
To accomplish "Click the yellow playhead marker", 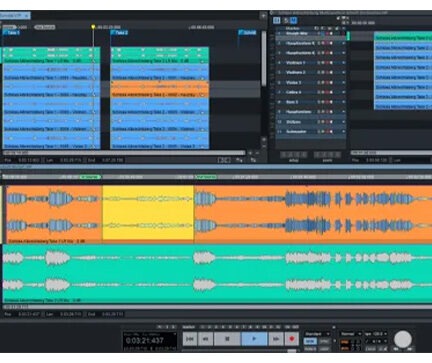I will coord(93,27).
